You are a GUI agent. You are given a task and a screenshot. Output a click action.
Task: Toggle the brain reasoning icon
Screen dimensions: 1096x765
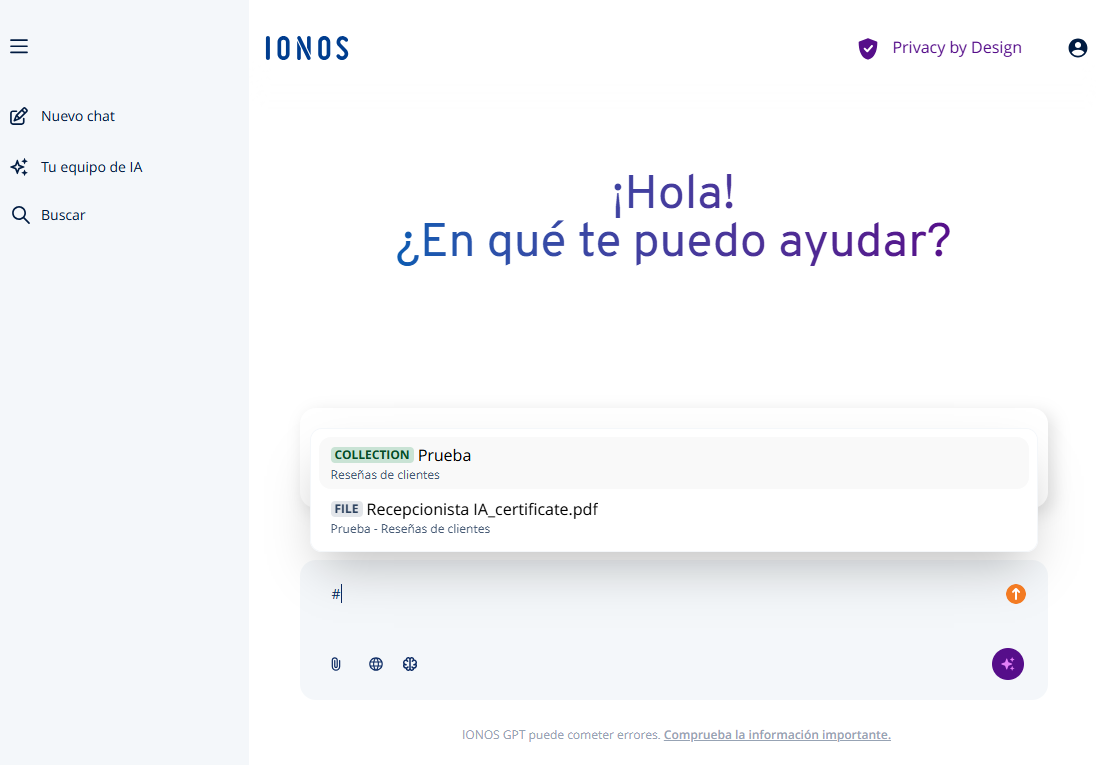tap(410, 664)
